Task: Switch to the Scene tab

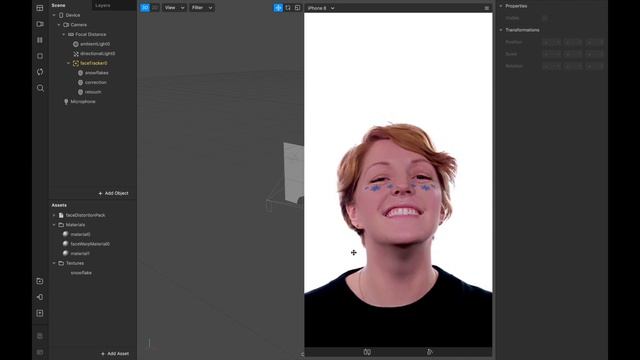Action: point(58,5)
